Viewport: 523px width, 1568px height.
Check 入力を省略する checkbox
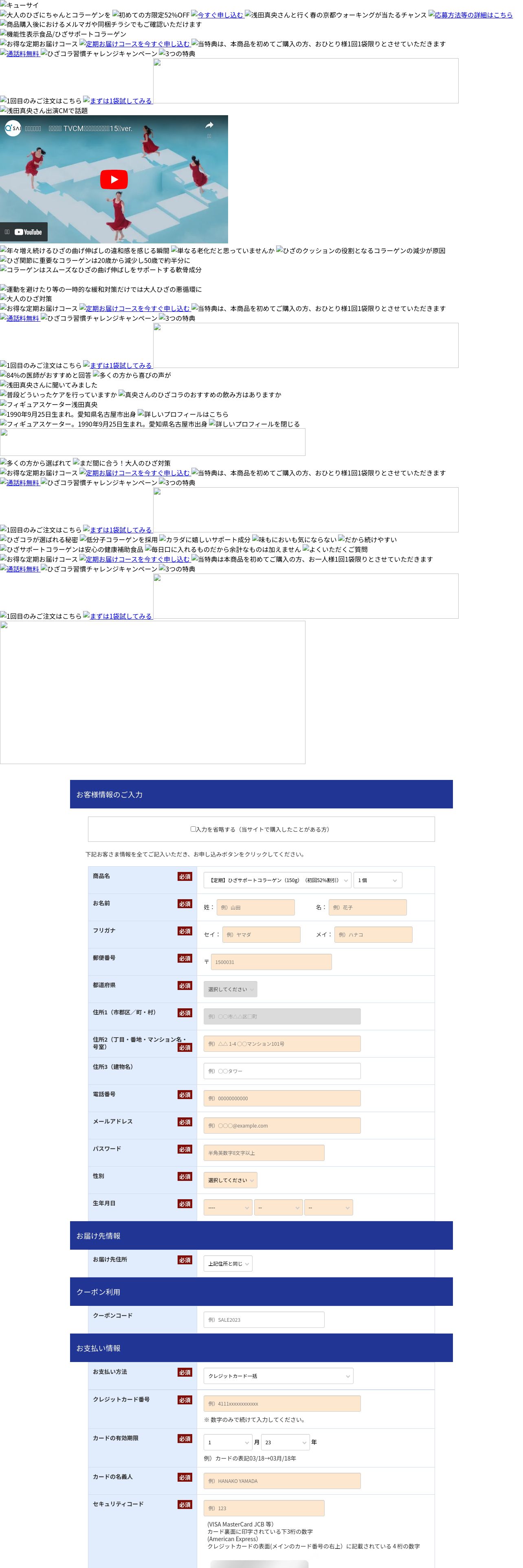click(193, 828)
